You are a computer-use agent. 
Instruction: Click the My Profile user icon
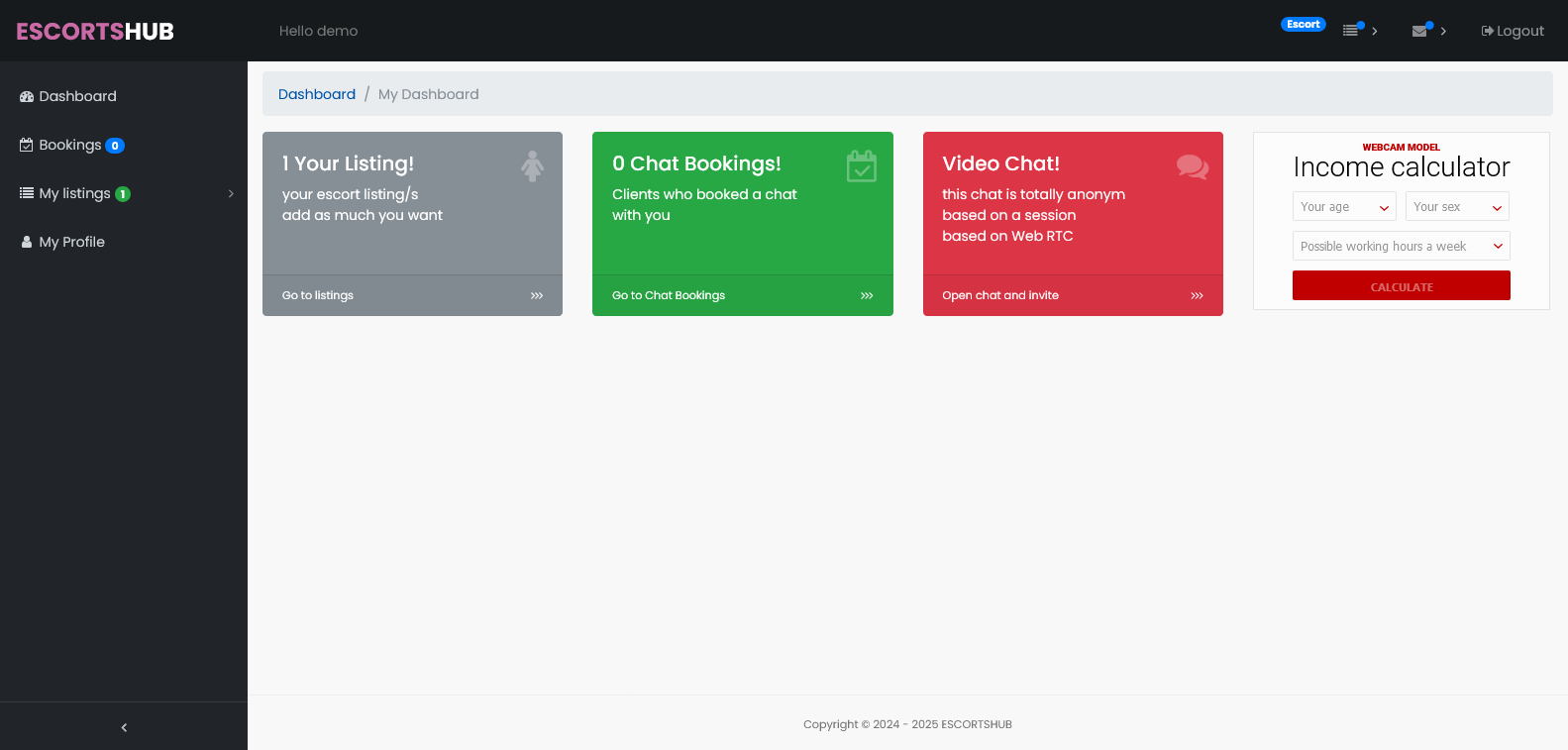click(27, 242)
